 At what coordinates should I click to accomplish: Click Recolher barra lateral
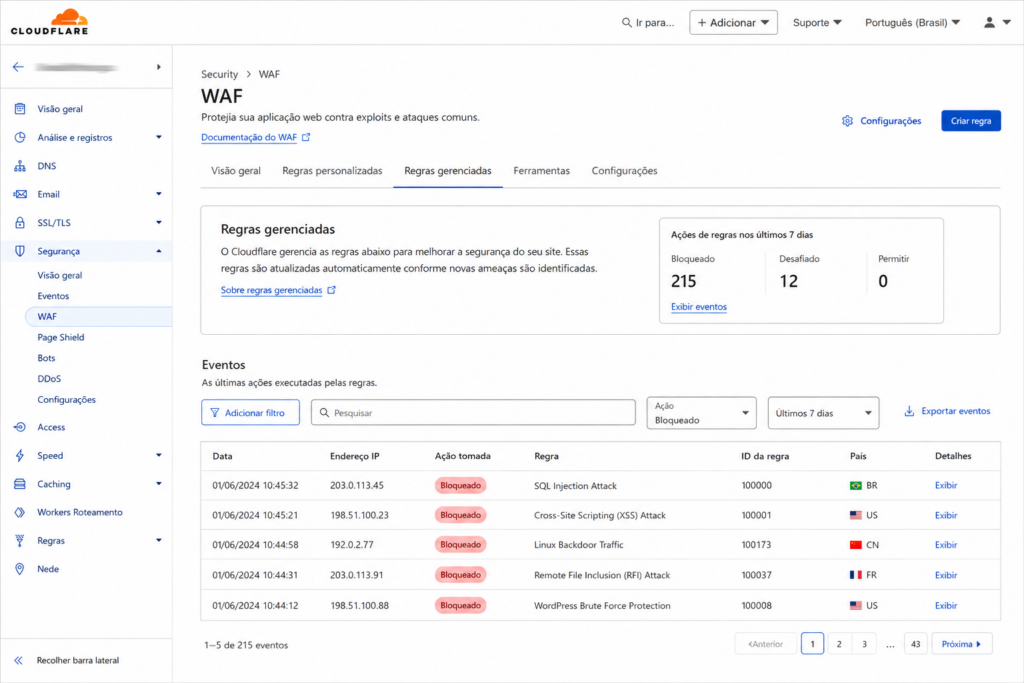tap(78, 660)
